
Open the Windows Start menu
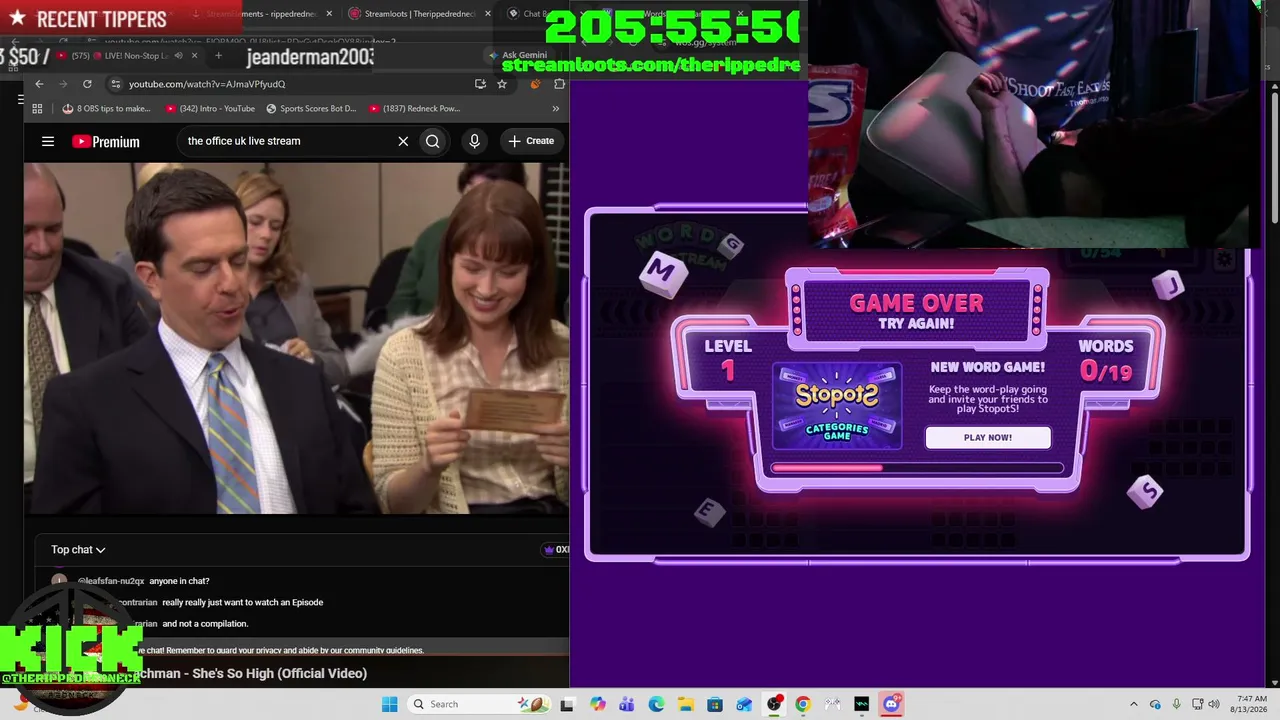pos(389,704)
